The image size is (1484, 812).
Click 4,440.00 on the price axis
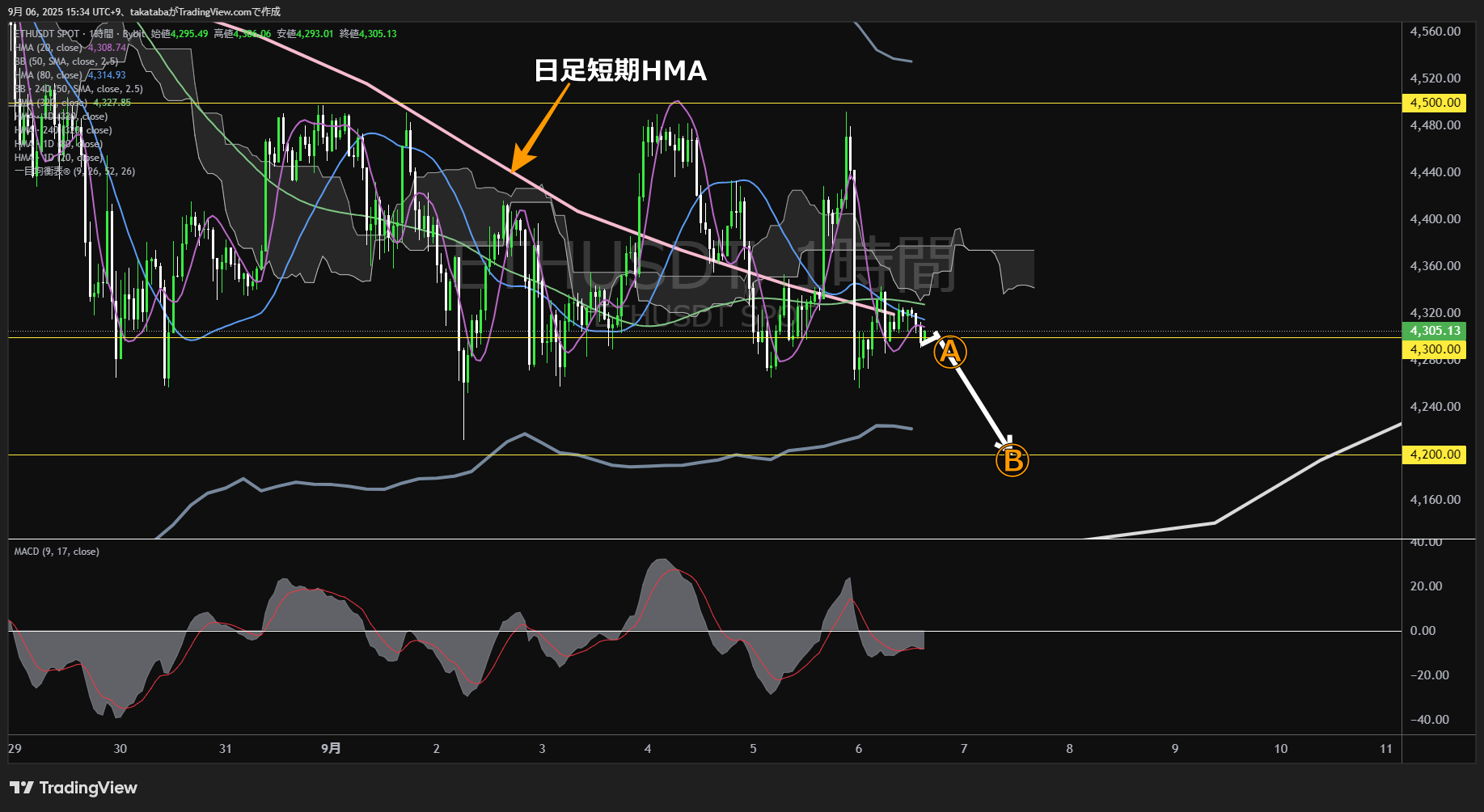click(1435, 172)
